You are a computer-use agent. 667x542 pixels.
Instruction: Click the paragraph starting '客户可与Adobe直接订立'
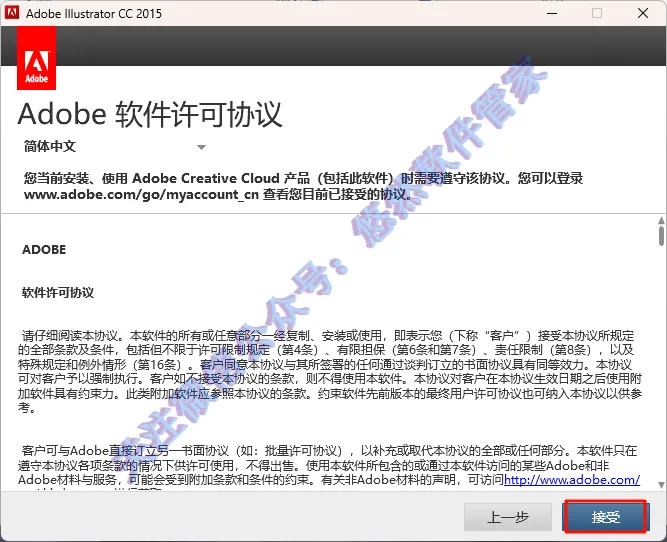click(328, 465)
